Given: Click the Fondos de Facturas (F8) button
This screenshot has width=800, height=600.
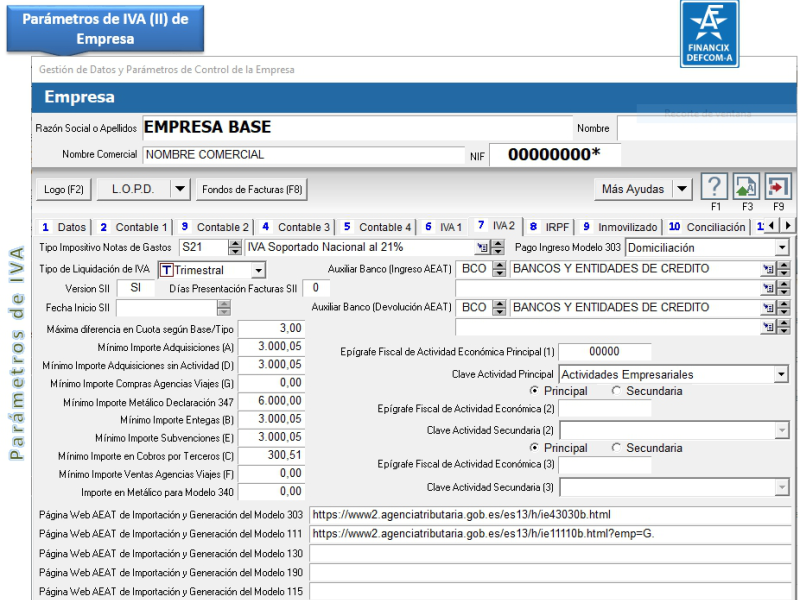Looking at the screenshot, I should 252,189.
